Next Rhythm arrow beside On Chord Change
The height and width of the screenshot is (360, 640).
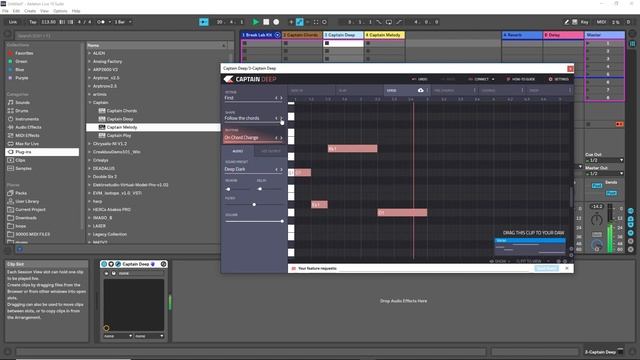coord(281,138)
